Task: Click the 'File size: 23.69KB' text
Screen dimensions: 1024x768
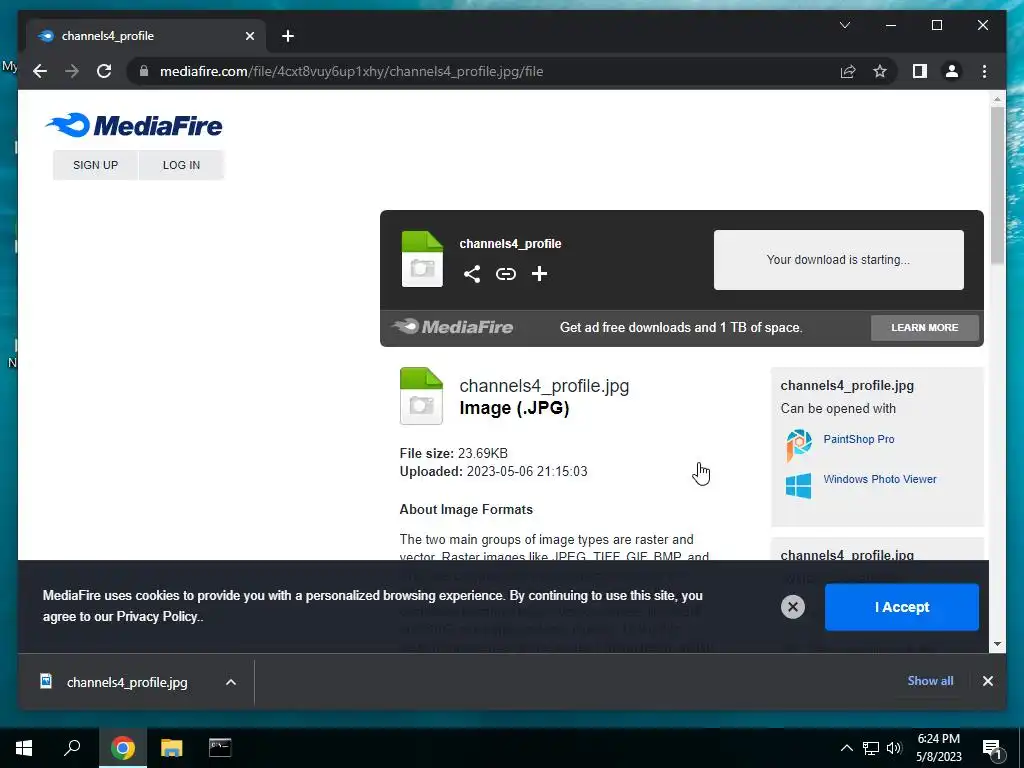Action: click(x=454, y=453)
